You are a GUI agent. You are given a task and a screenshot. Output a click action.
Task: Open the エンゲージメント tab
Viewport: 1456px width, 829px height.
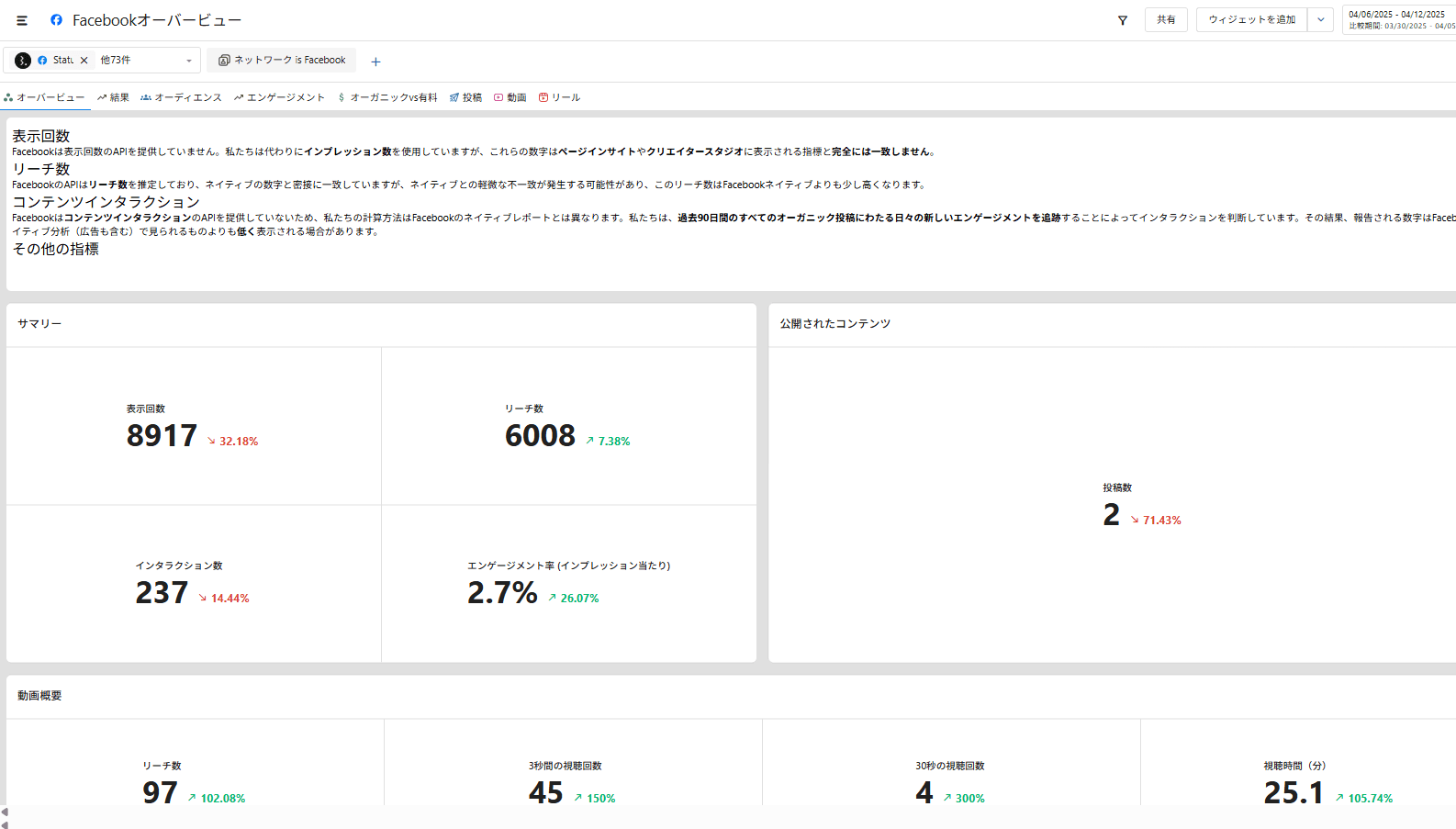(x=279, y=97)
